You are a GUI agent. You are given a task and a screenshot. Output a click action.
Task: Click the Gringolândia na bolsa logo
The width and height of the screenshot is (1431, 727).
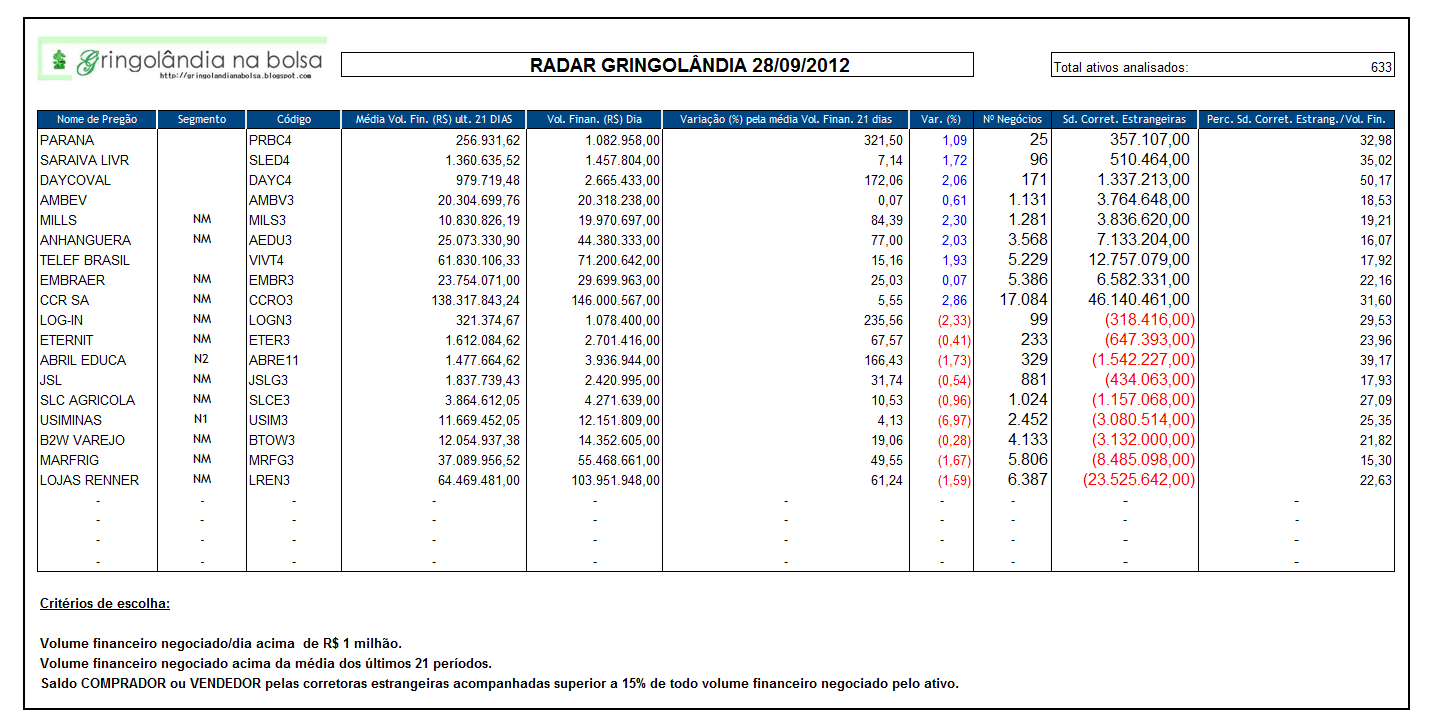tap(182, 59)
